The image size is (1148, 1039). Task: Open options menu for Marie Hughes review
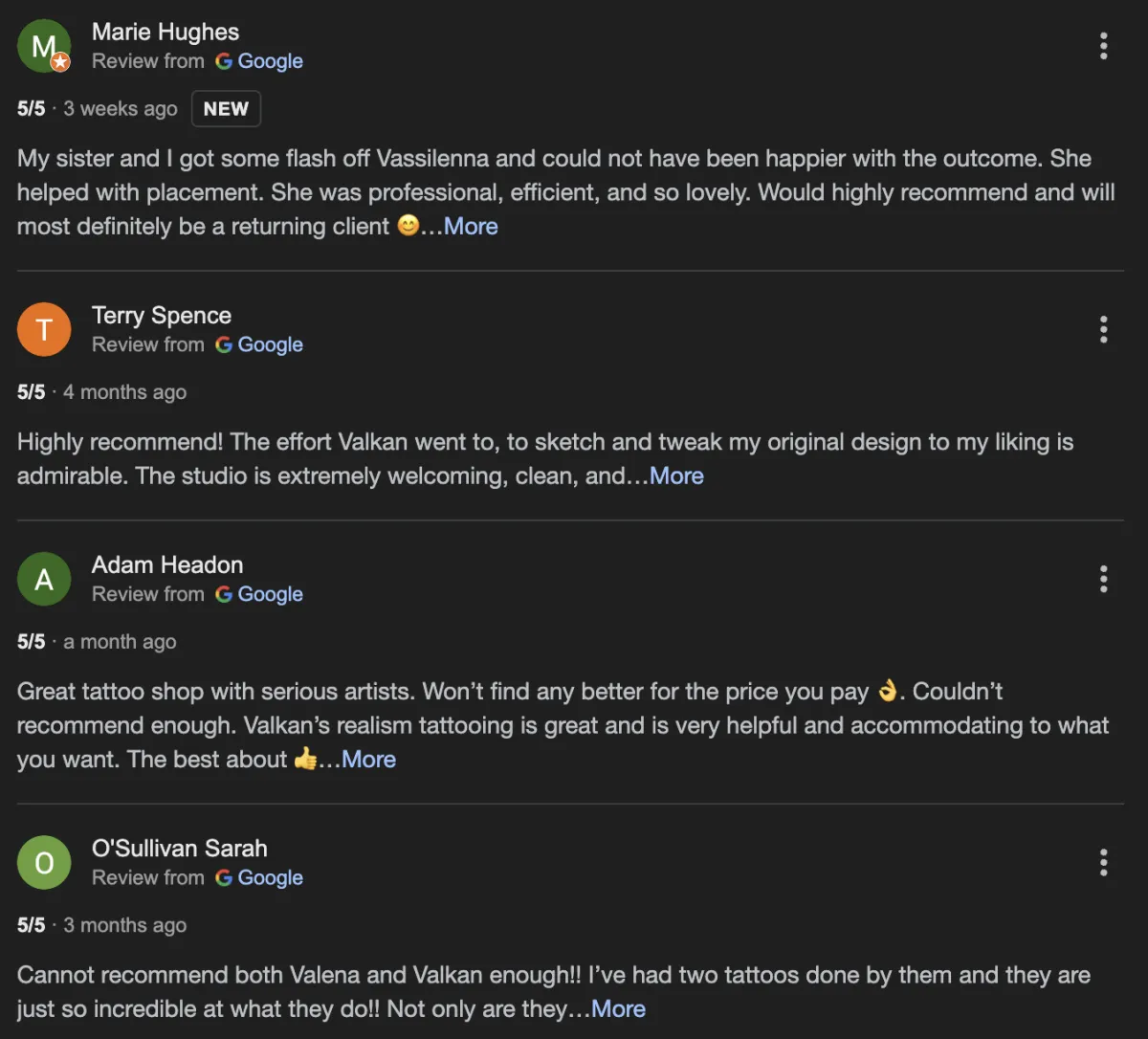pyautogui.click(x=1103, y=46)
